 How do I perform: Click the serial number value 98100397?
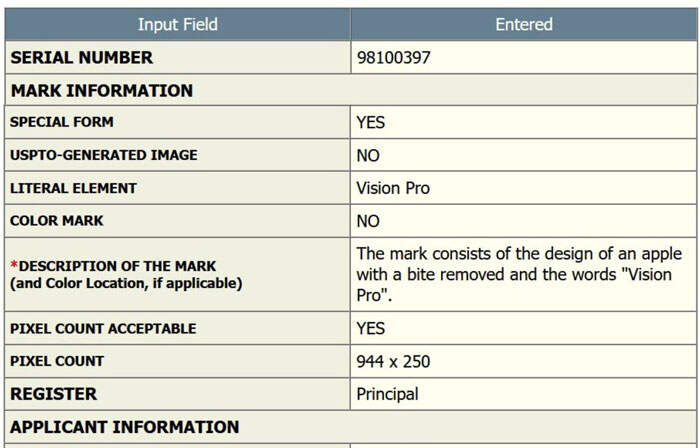(393, 58)
